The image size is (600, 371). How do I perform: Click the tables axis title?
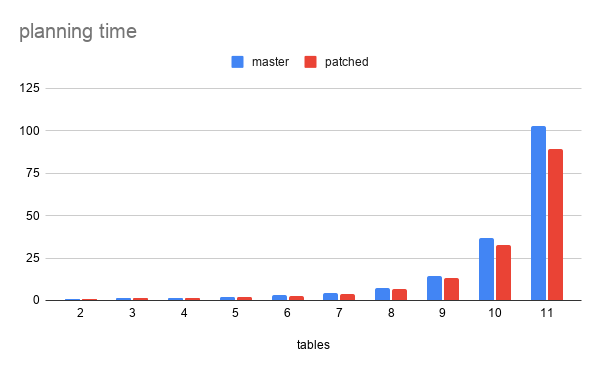coord(313,345)
